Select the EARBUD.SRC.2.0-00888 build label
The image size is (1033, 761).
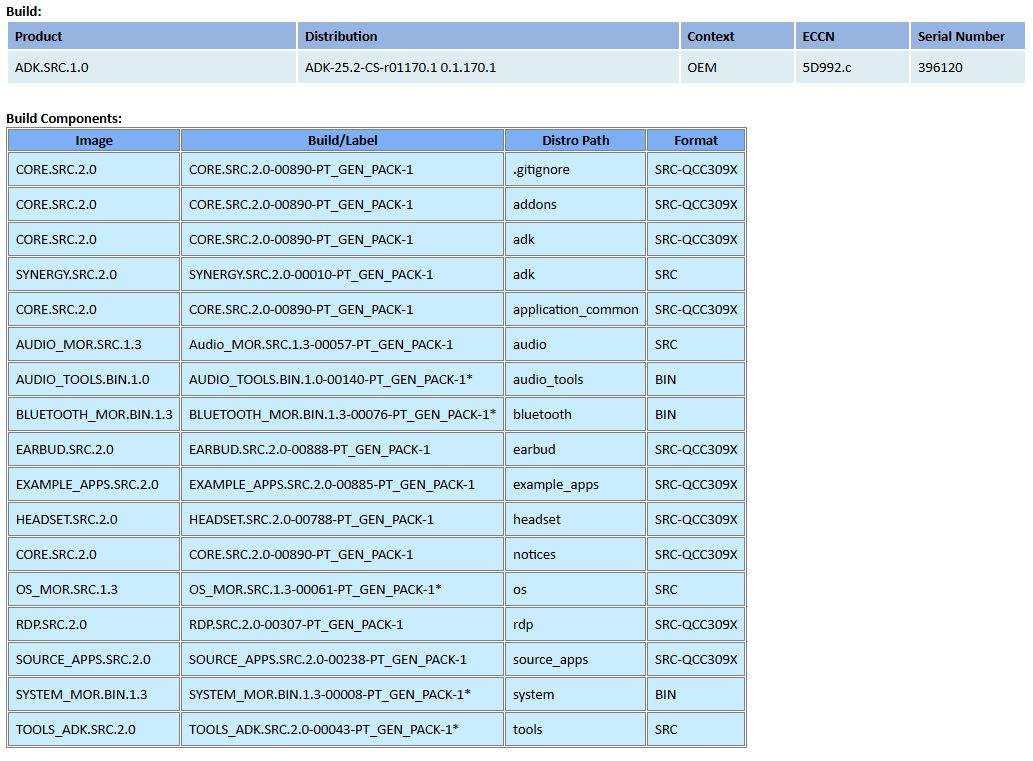pos(309,449)
